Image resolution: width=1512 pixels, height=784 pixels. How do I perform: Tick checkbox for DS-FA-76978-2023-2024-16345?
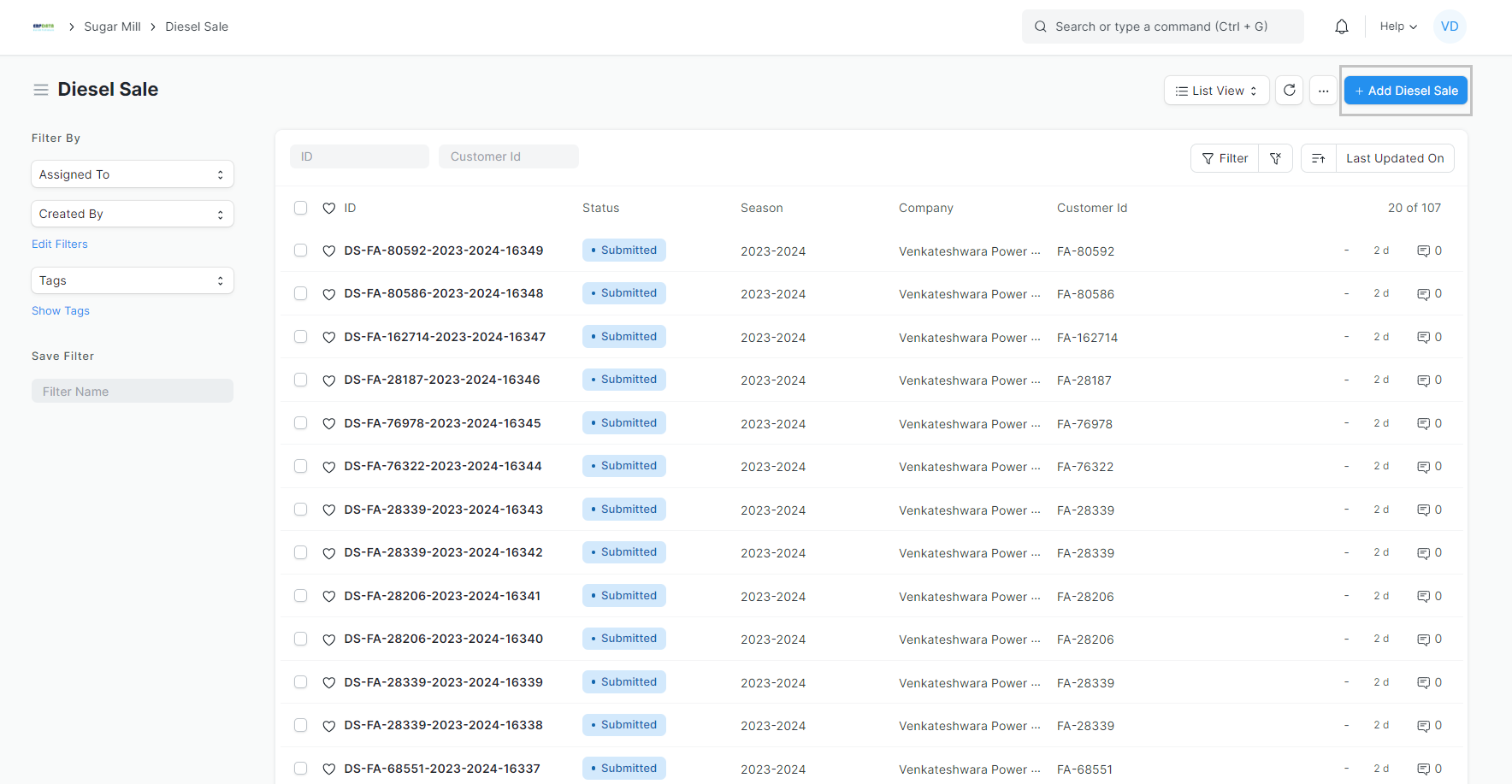coord(300,423)
